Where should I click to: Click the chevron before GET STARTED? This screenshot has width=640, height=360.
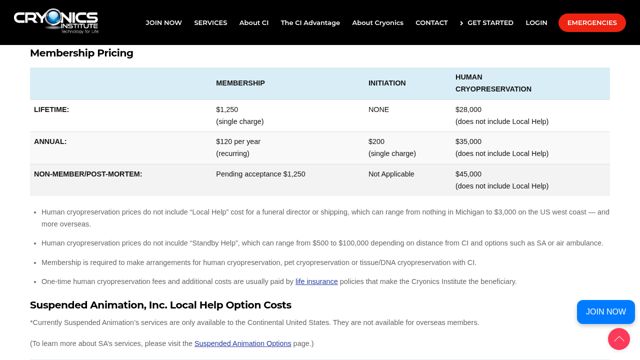[x=461, y=23]
